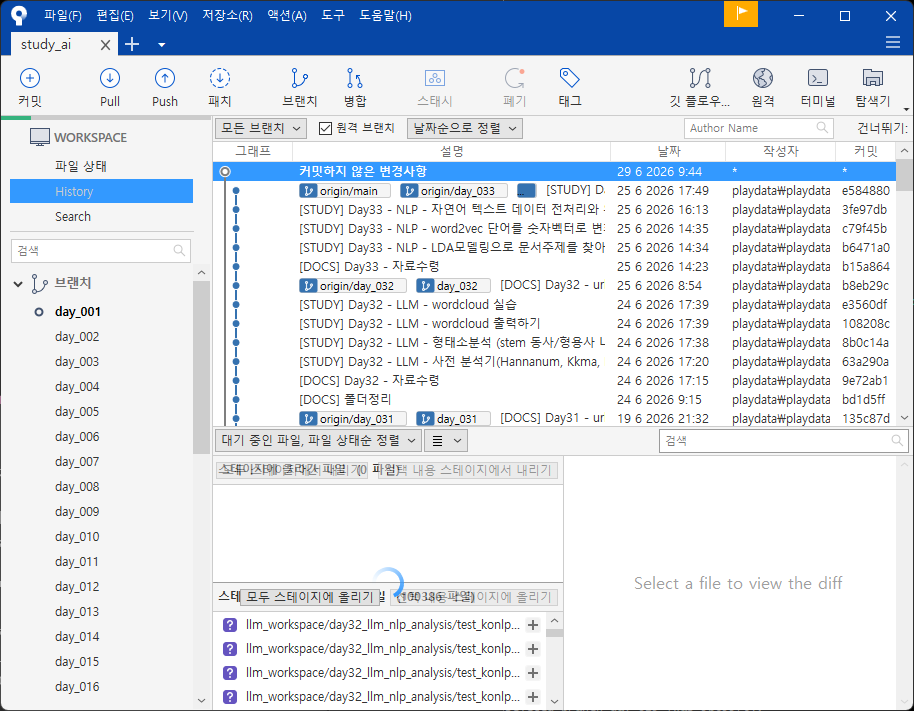Open the Sort by Date (날짜순으로 정렬) dropdown

click(x=465, y=128)
